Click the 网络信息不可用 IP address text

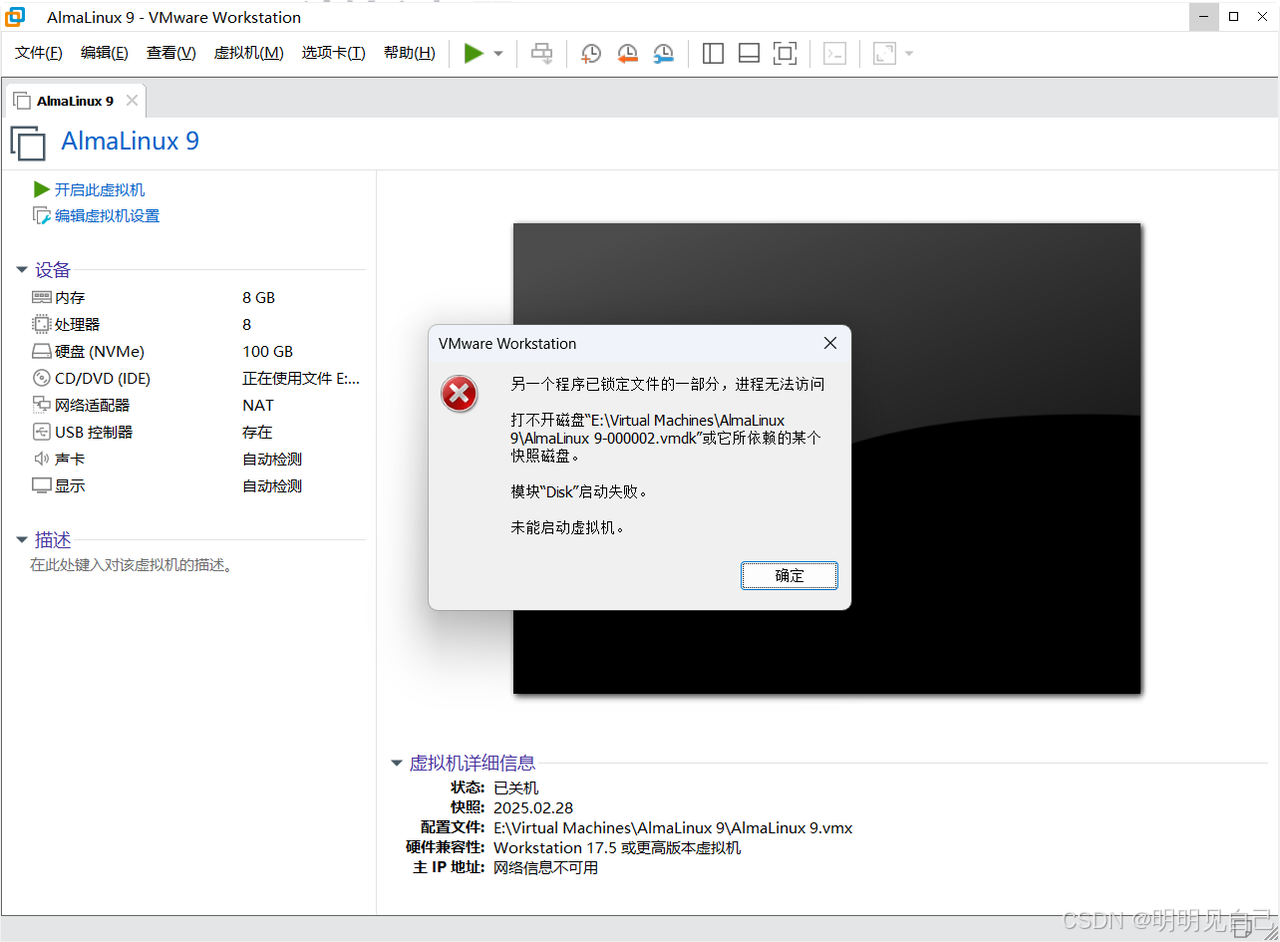546,868
